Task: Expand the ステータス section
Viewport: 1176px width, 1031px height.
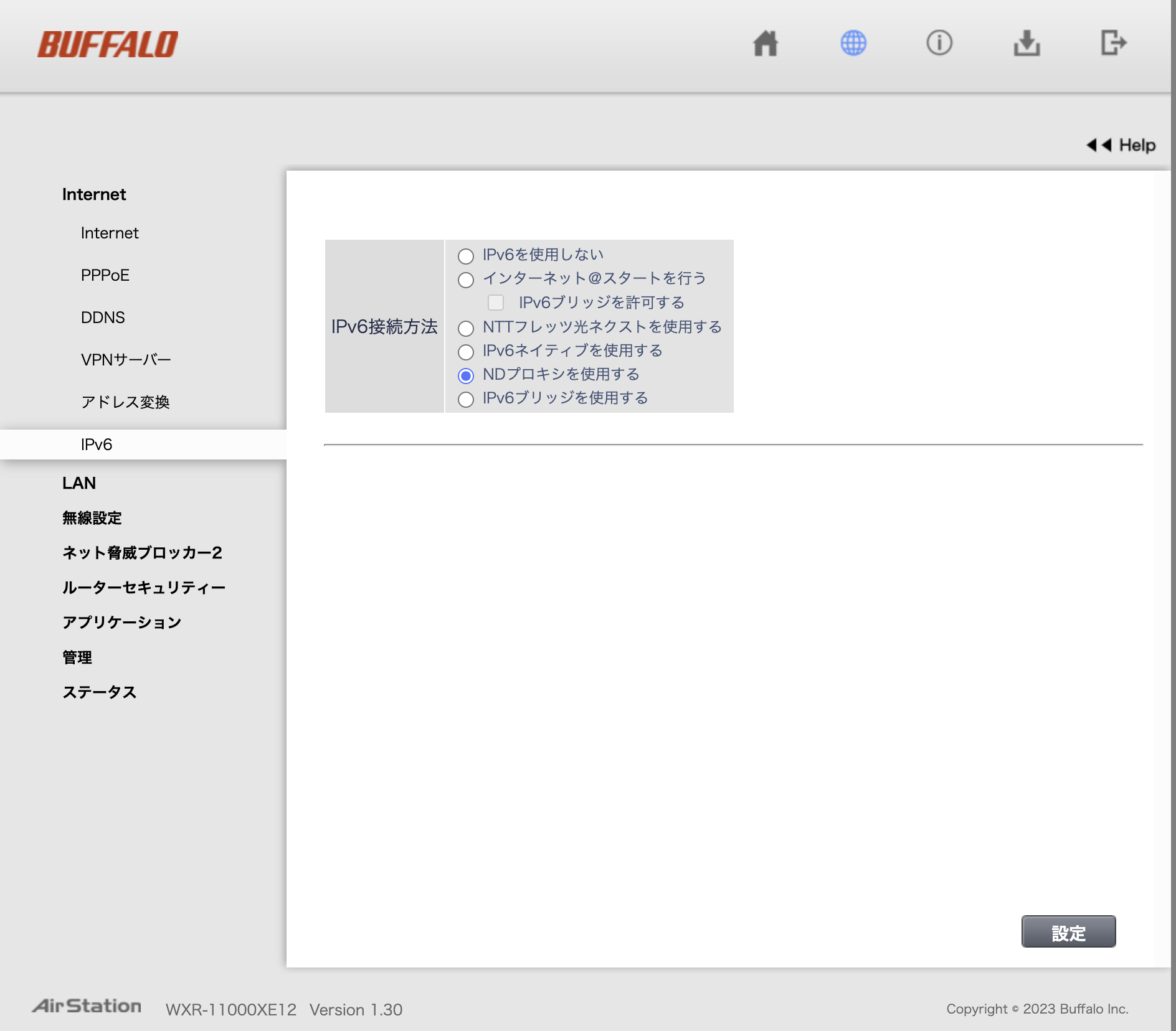Action: [100, 692]
